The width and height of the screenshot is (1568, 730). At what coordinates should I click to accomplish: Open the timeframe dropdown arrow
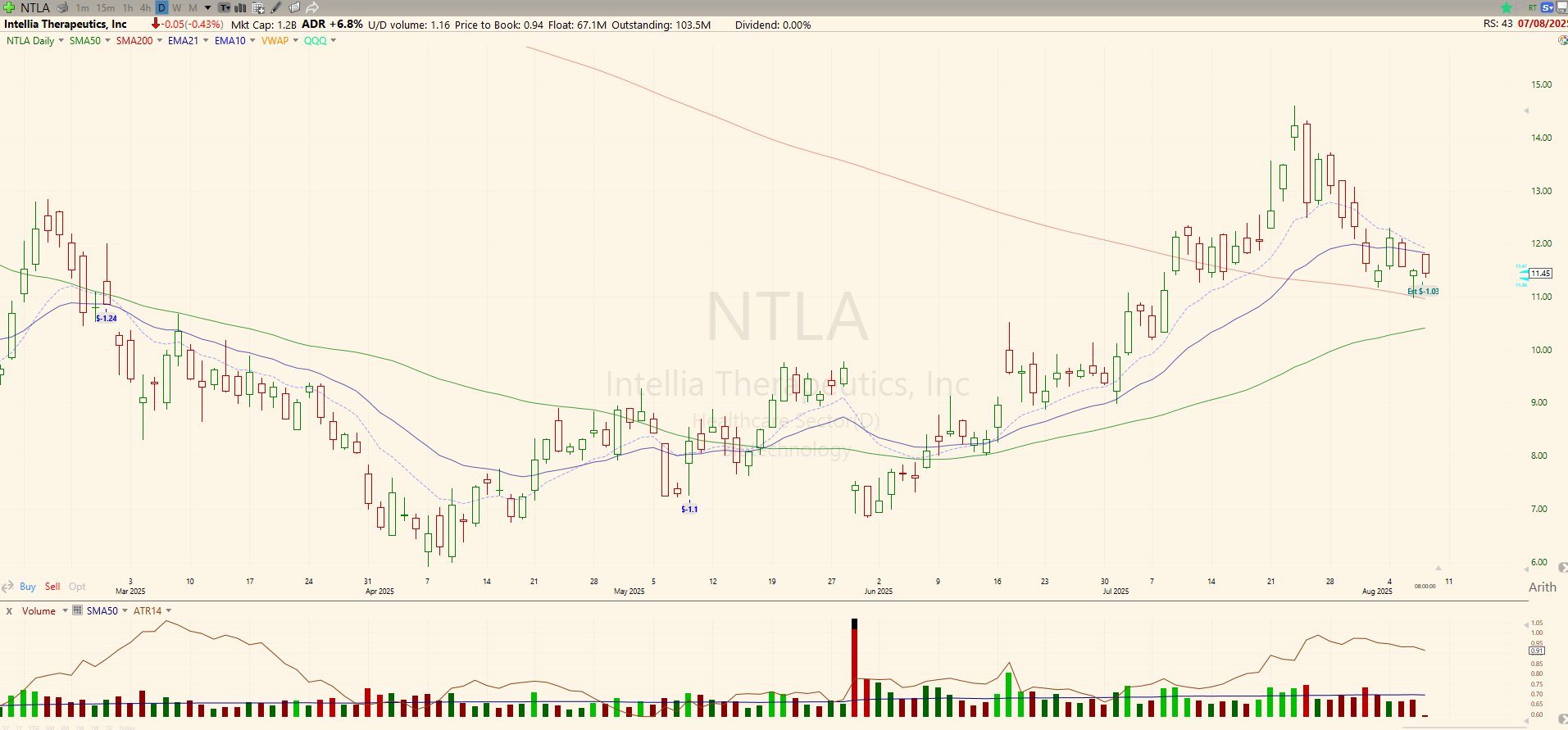coord(208,7)
